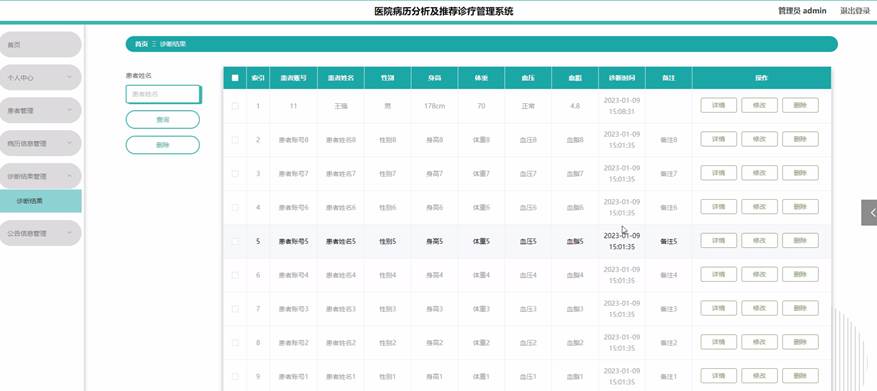Click 删除 for 患者姓名2 row
Screen dimensions: 877x391
click(x=800, y=342)
